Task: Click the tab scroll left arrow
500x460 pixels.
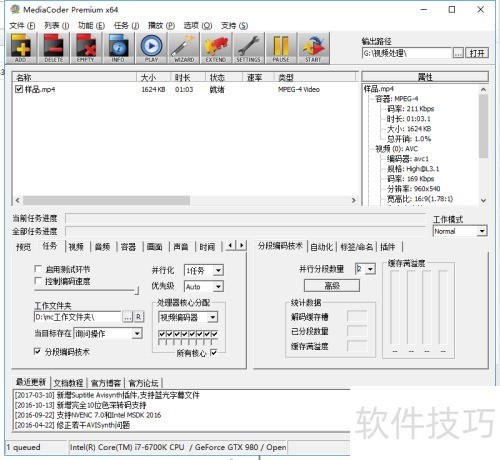Action: [230, 246]
